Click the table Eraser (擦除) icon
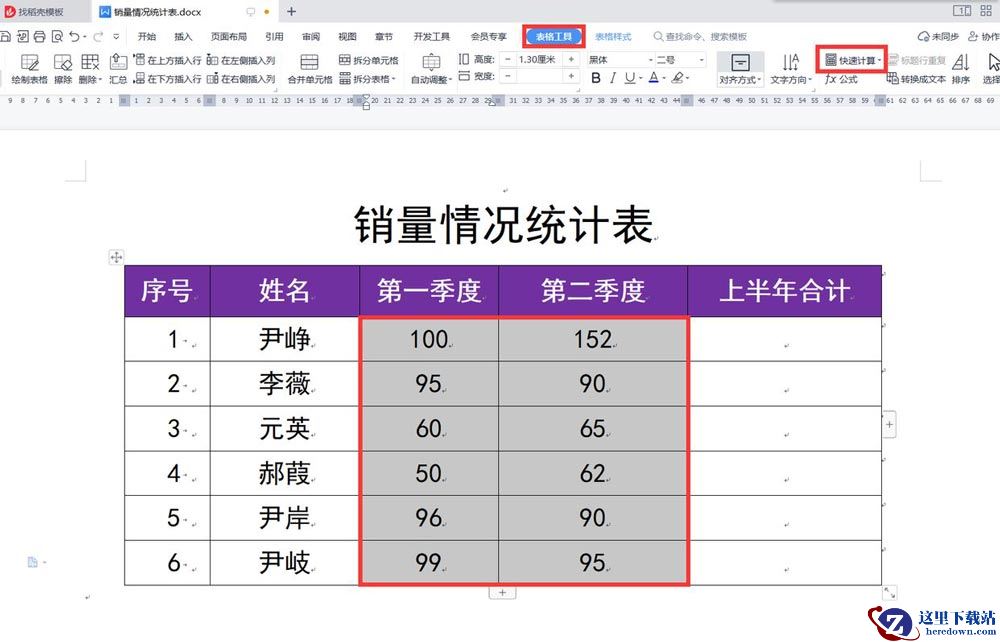The height and width of the screenshot is (642, 1000). 63,68
